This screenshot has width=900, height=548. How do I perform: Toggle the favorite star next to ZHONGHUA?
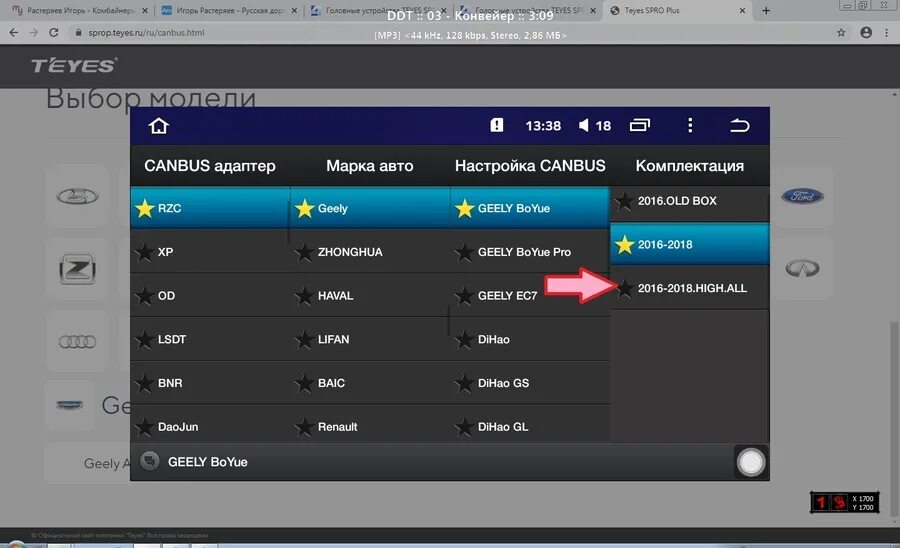(304, 252)
